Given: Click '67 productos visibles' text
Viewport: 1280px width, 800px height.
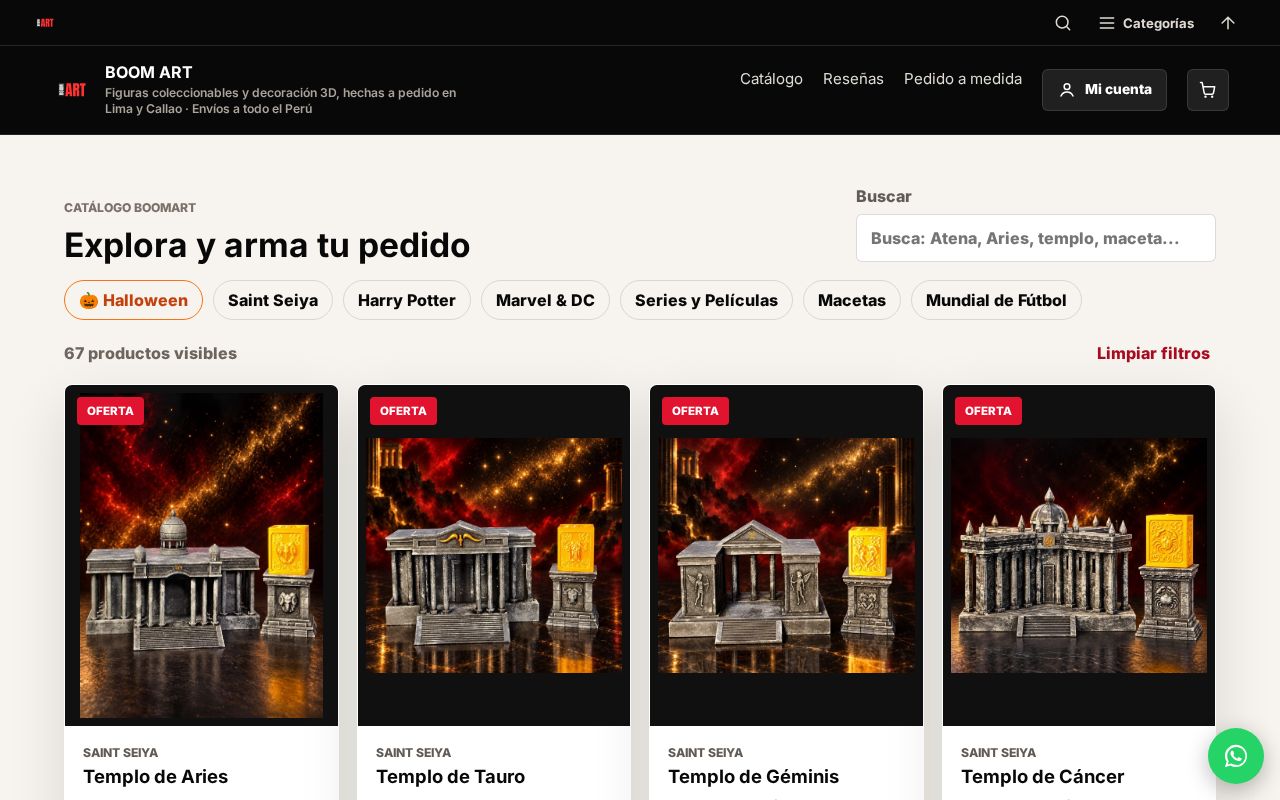Looking at the screenshot, I should tap(150, 353).
